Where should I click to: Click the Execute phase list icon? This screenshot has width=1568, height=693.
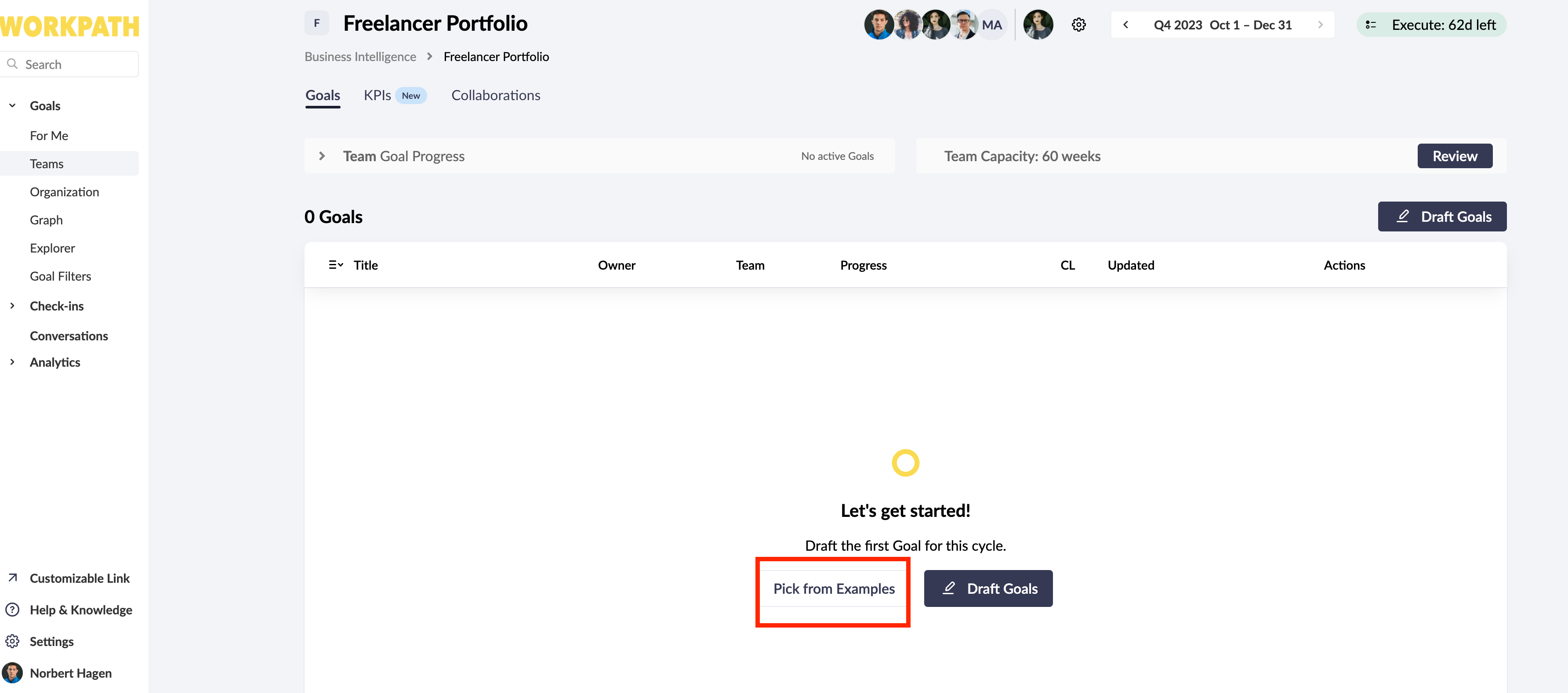pos(1371,25)
